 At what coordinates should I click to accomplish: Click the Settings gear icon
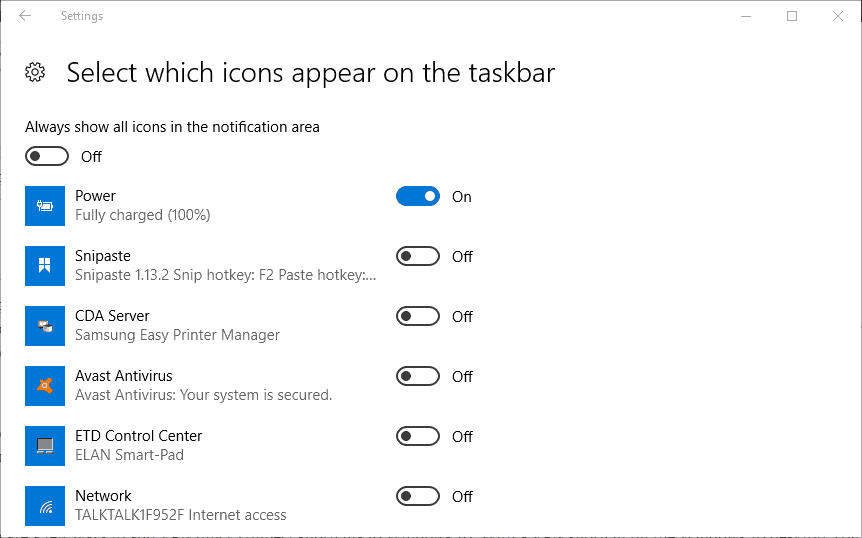click(35, 72)
